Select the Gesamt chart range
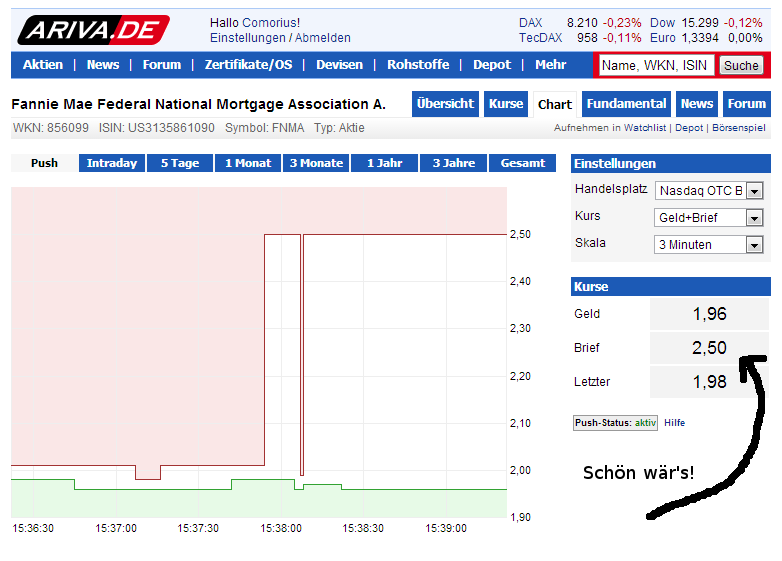The height and width of the screenshot is (561, 782). pyautogui.click(x=523, y=163)
